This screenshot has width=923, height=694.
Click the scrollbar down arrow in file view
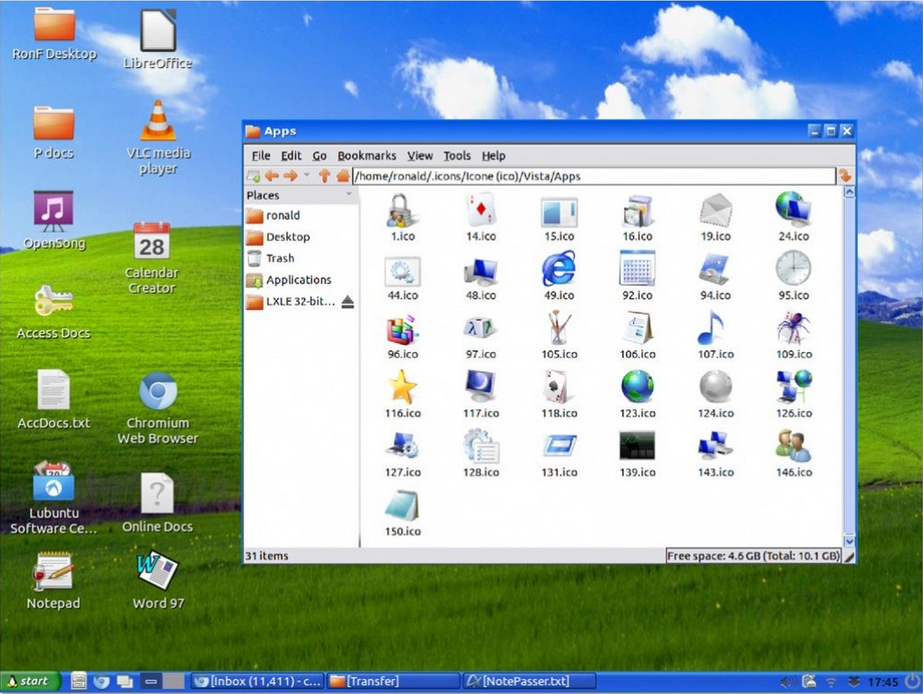tap(849, 541)
